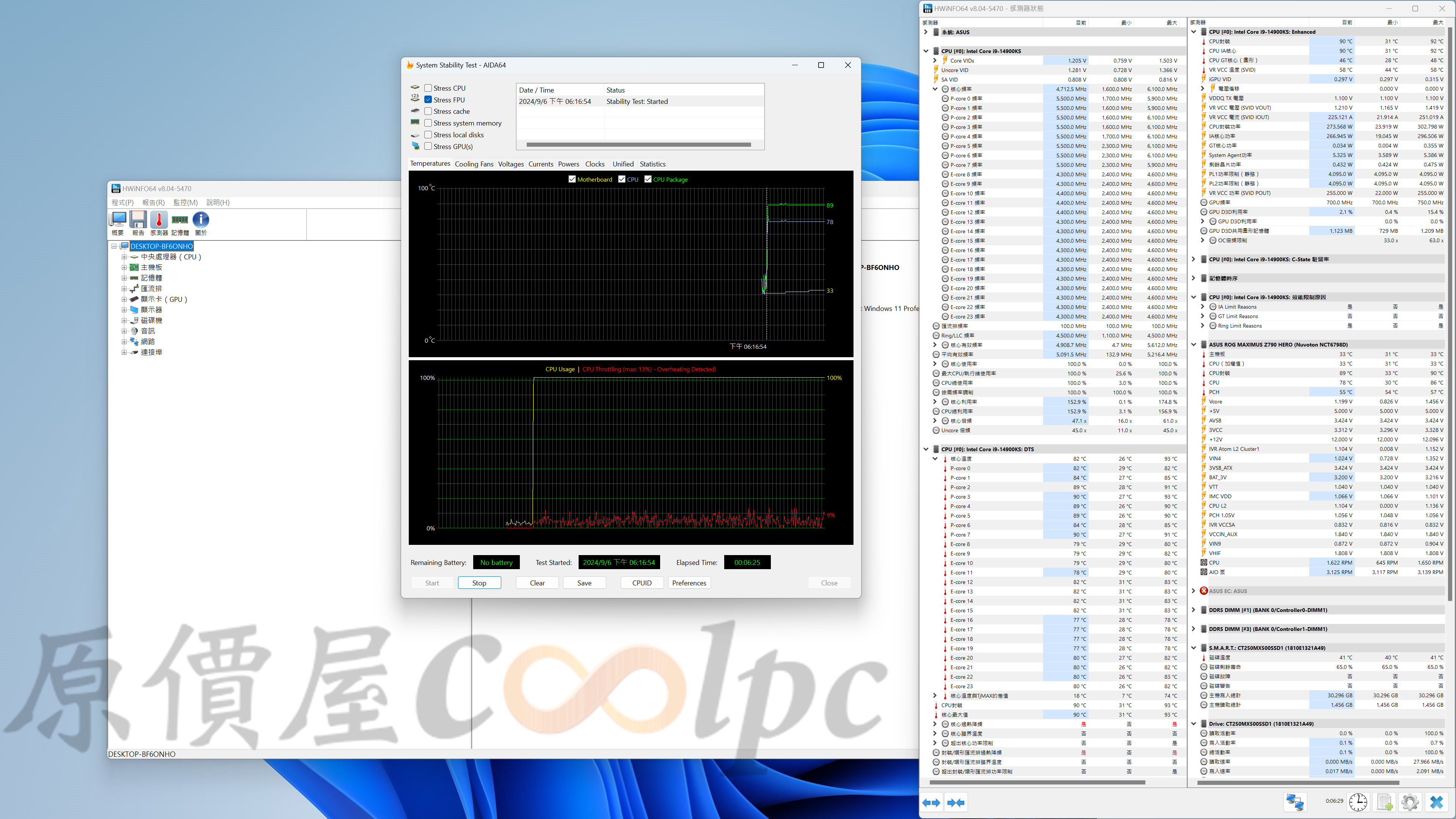Click the horizontal scrollbar under the status log
The image size is (1456, 819).
click(x=639, y=145)
